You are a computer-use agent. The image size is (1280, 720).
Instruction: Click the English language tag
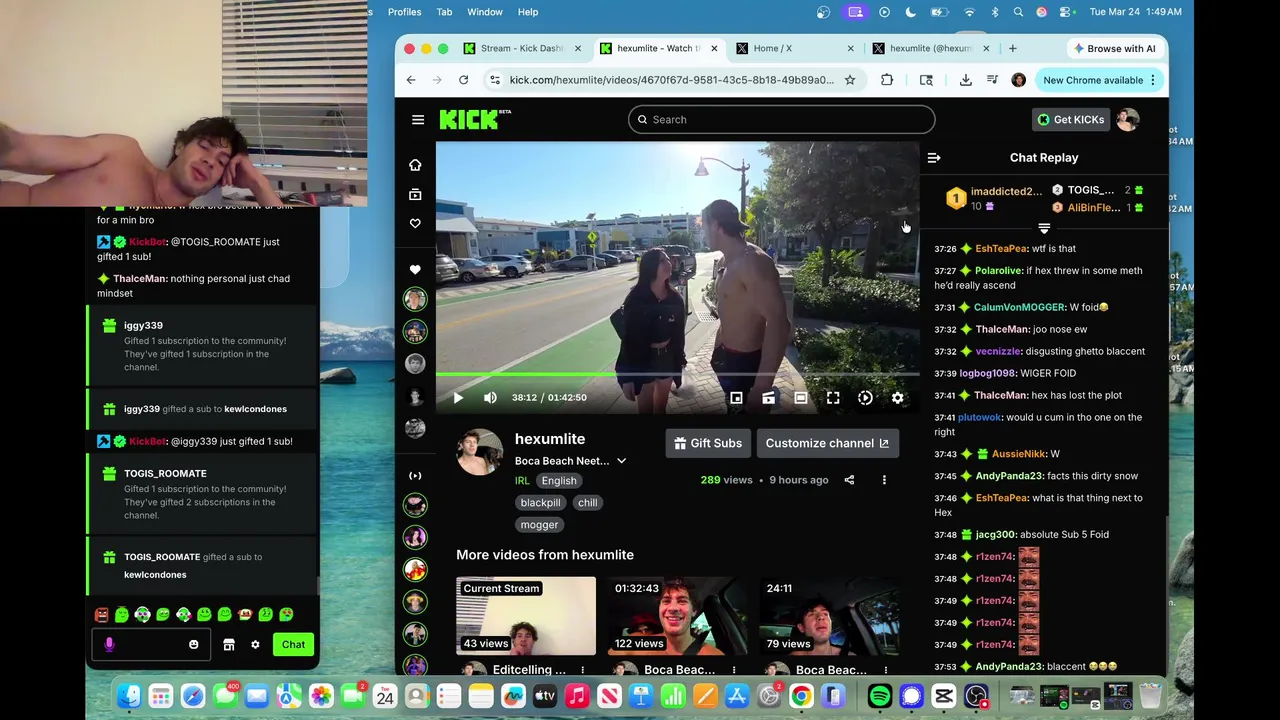coord(559,481)
